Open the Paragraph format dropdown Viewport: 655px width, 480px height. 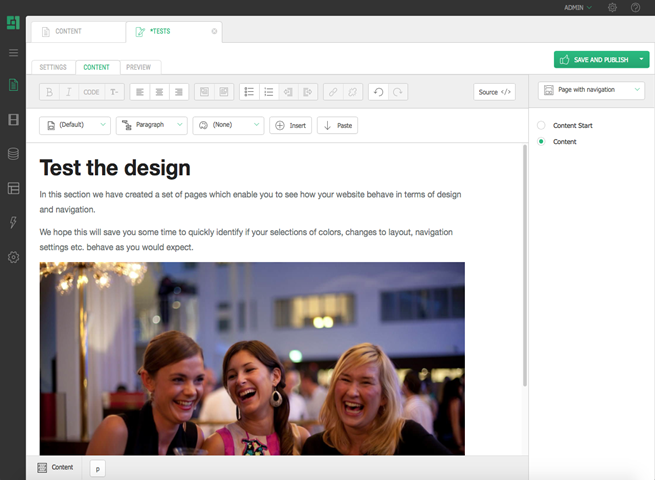click(x=152, y=125)
